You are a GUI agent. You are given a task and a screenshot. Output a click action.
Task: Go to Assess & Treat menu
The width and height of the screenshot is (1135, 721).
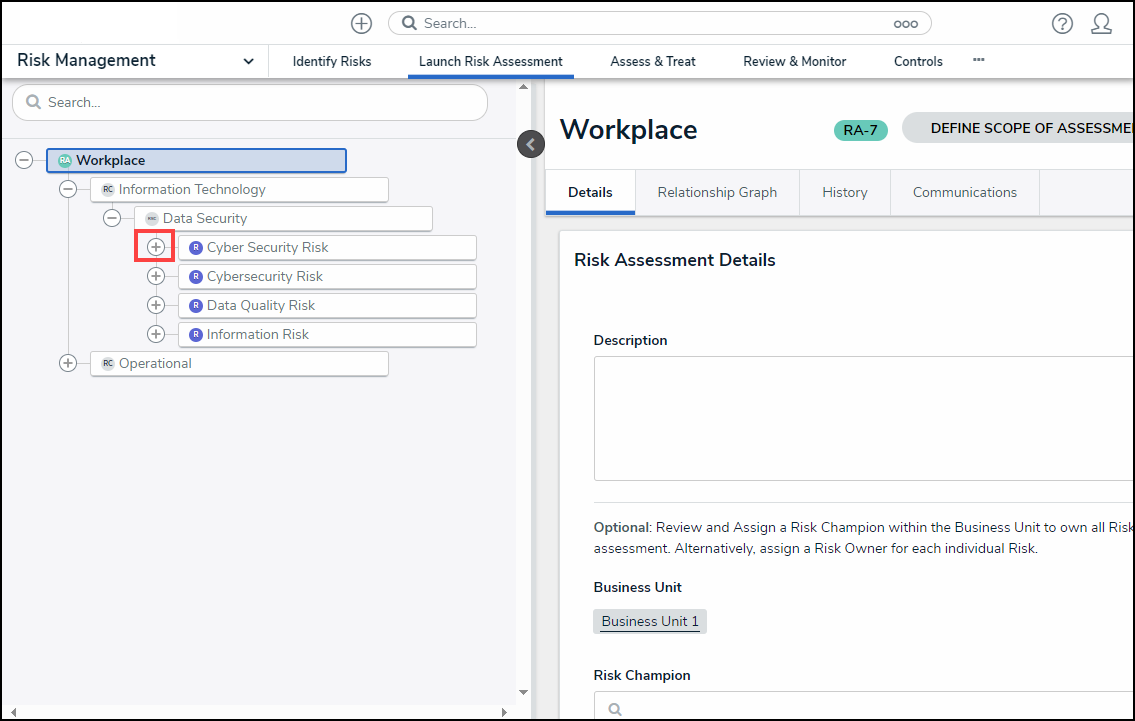653,61
